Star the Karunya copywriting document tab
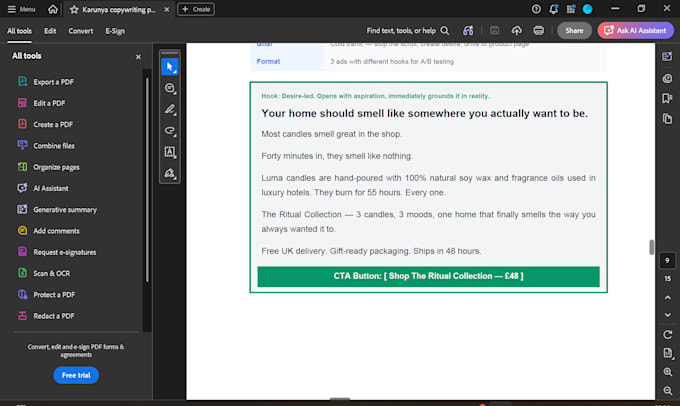680x406 pixels. click(x=74, y=10)
